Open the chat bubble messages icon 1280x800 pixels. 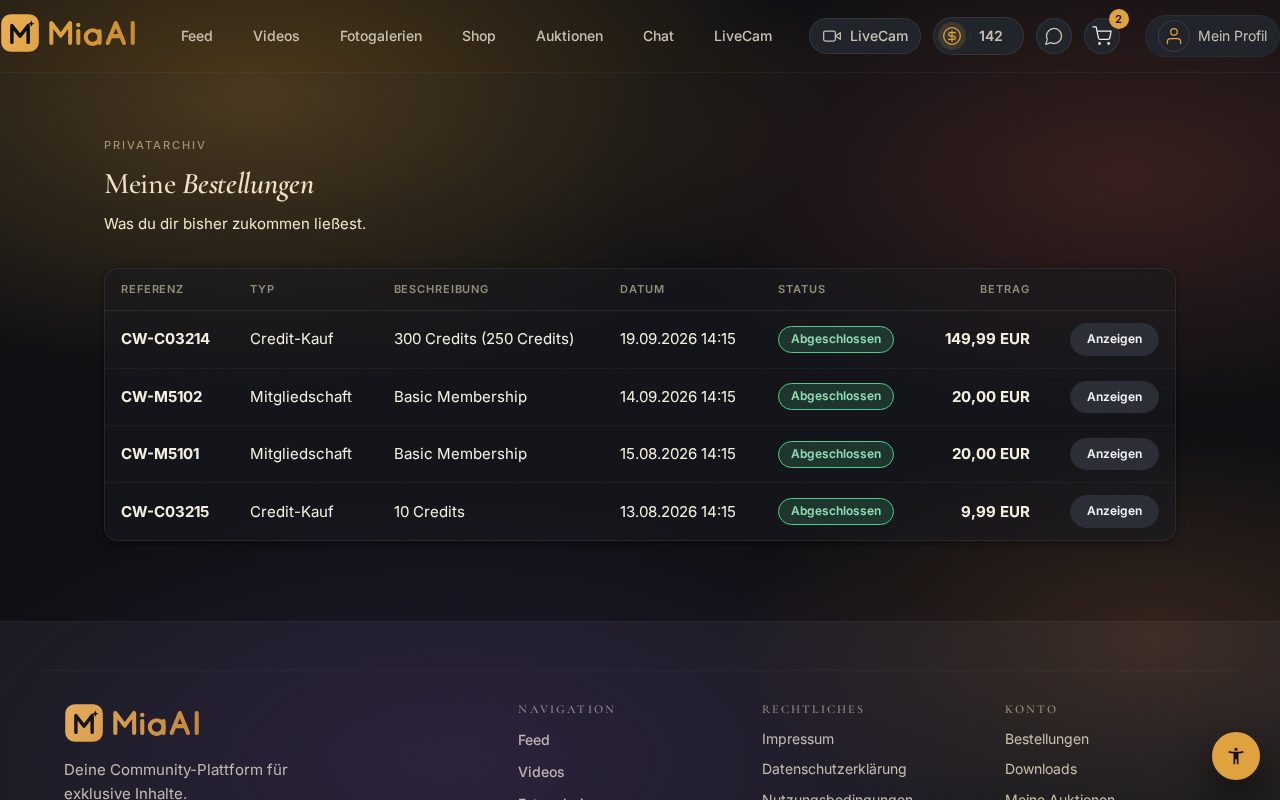[x=1053, y=36]
